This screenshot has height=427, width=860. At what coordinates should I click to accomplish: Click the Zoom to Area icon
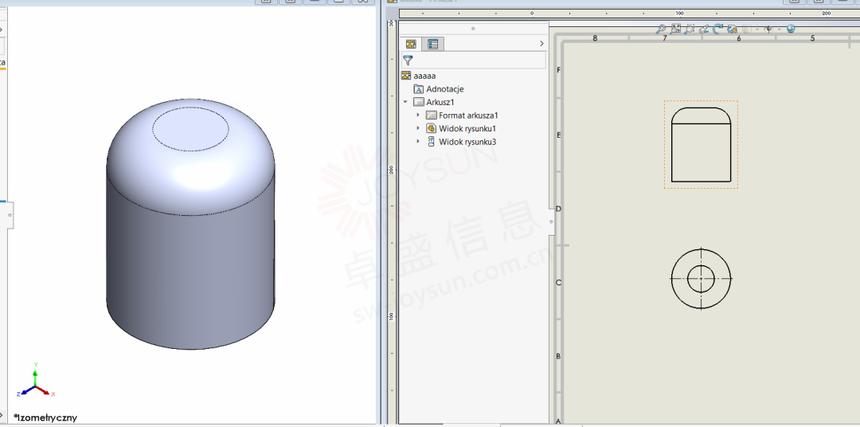676,29
